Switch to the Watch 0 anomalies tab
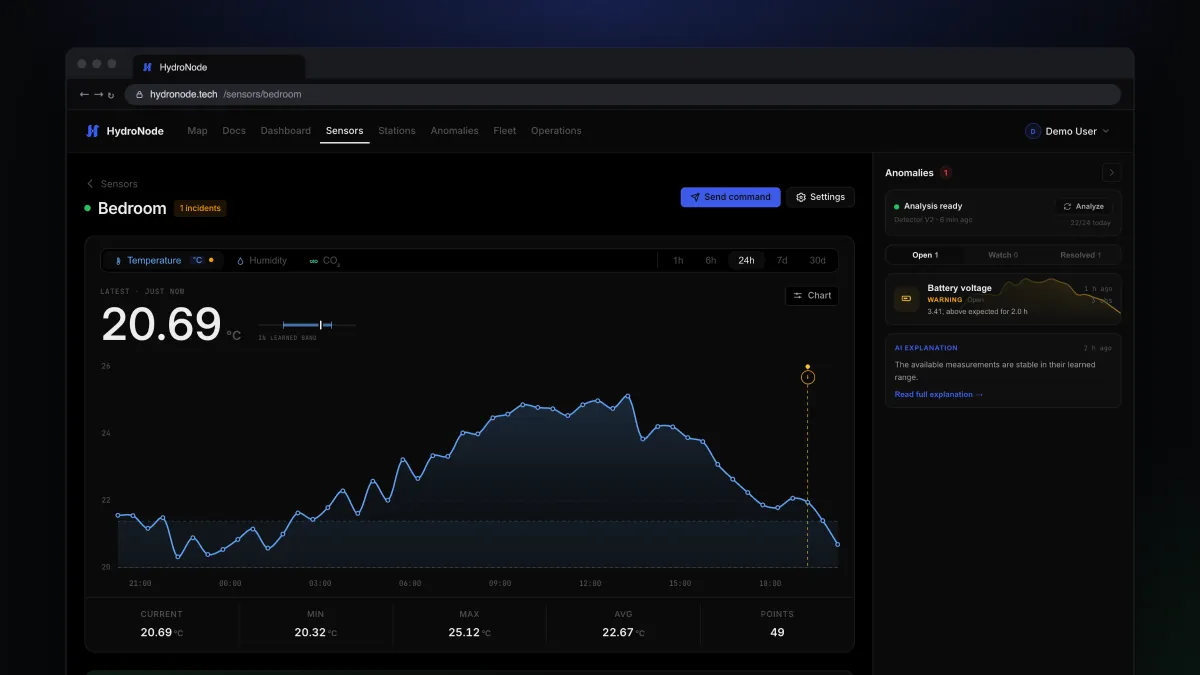This screenshot has height=675, width=1200. click(1003, 255)
